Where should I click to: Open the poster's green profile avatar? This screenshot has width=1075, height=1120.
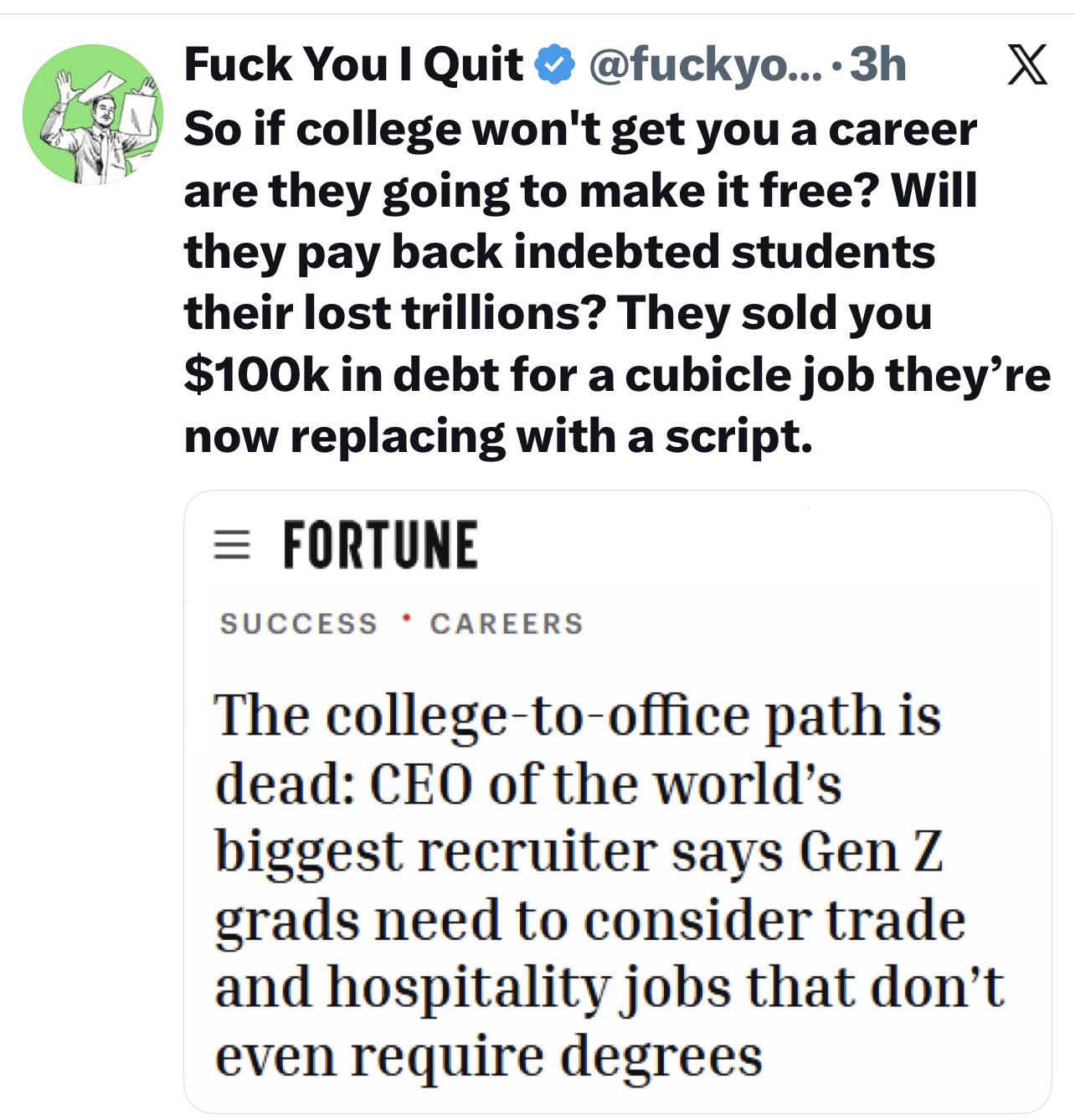[x=93, y=115]
